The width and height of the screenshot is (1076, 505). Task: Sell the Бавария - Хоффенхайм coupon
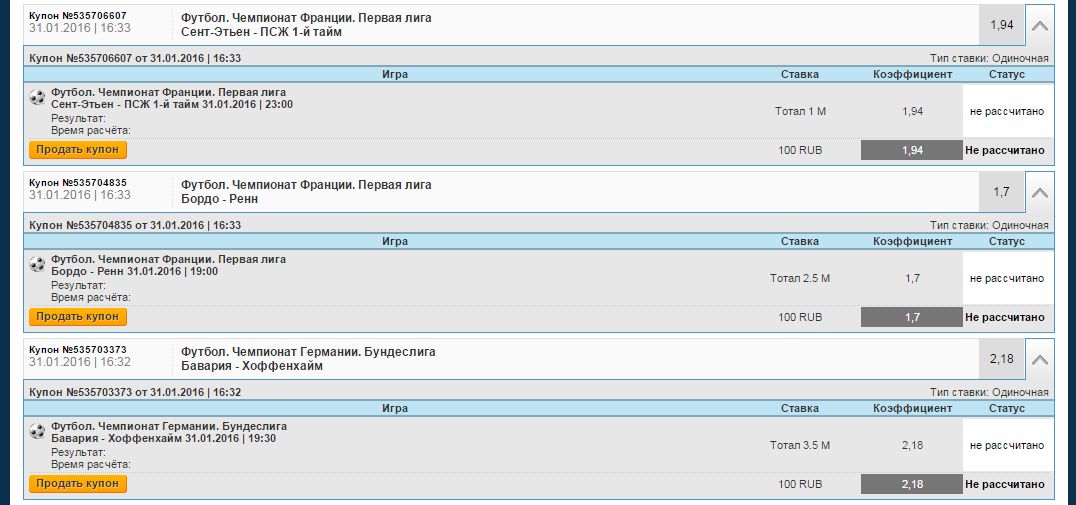(x=78, y=484)
